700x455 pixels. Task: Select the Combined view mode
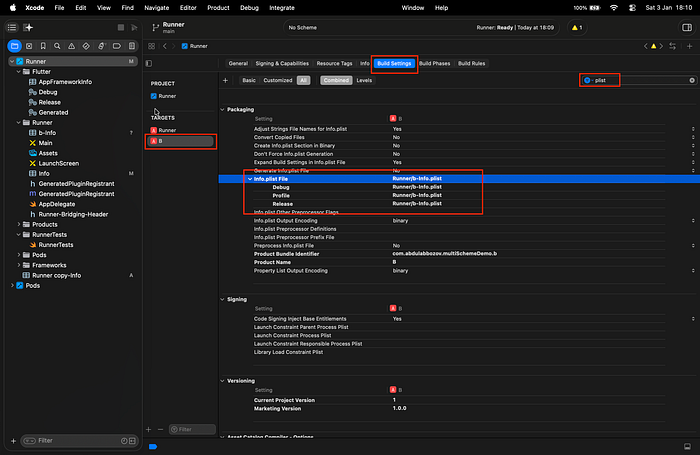pos(336,80)
